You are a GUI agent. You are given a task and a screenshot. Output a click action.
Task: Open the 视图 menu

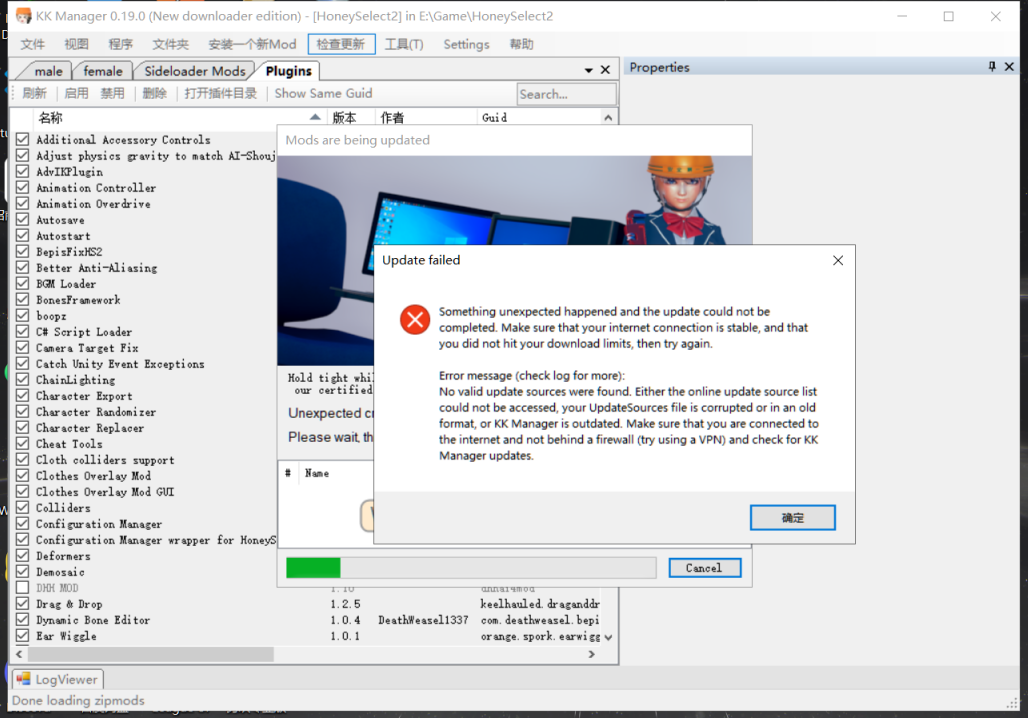point(76,44)
